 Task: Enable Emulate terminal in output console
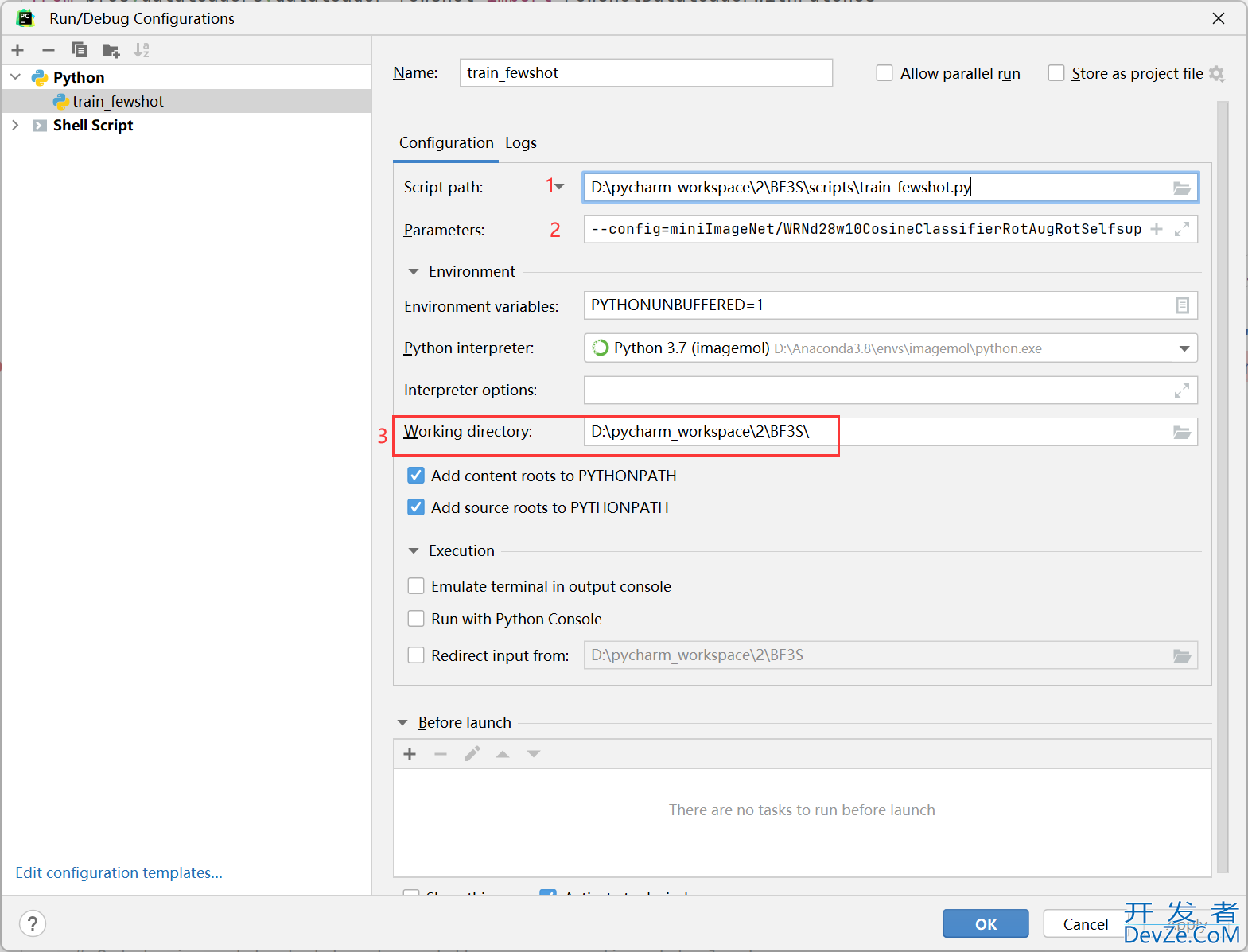416,586
